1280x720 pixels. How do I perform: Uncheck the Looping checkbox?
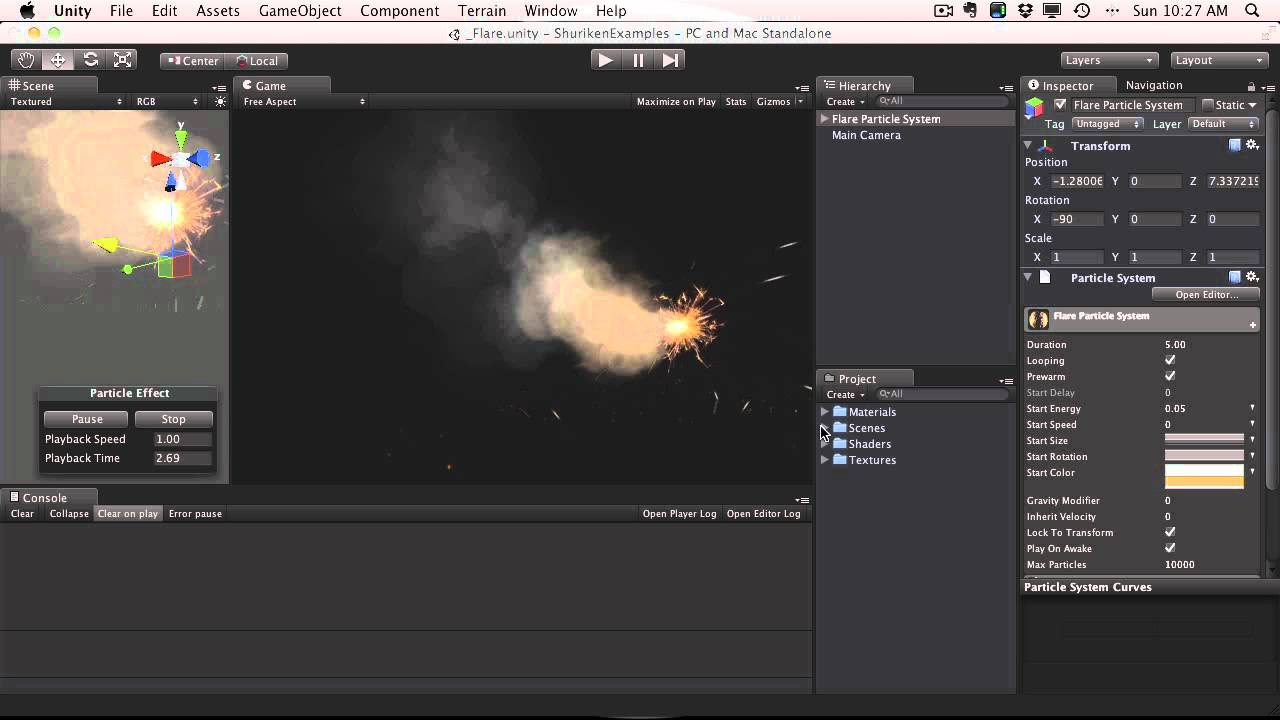pos(1170,360)
